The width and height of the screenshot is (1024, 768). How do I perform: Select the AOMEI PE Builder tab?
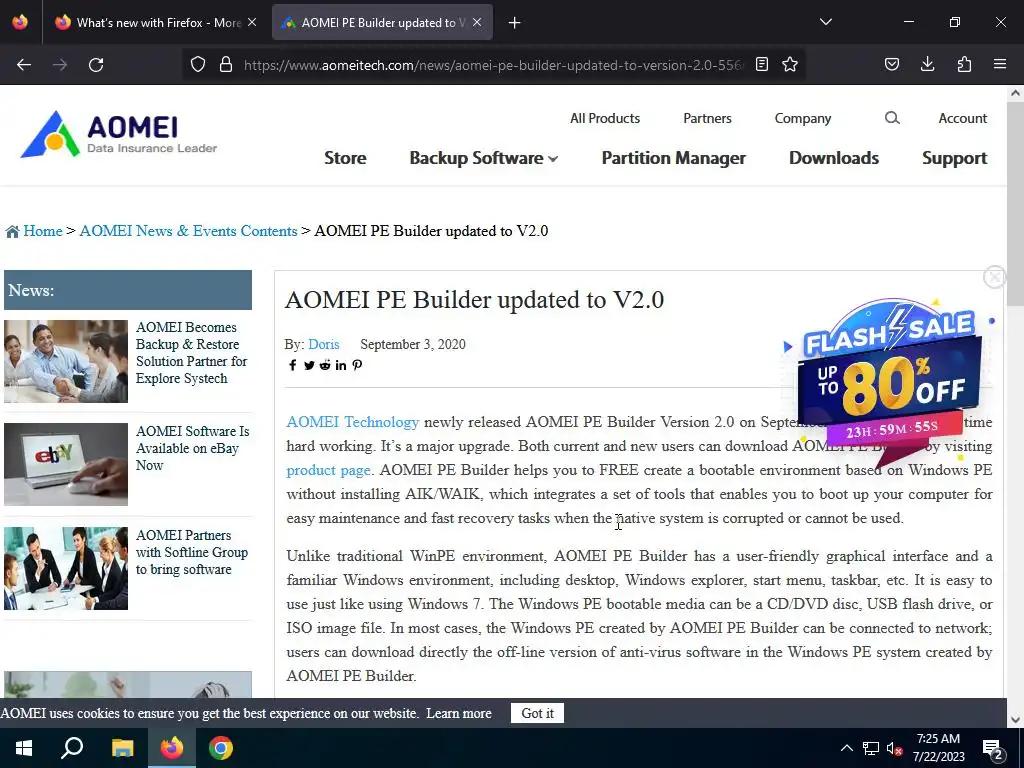tap(382, 22)
